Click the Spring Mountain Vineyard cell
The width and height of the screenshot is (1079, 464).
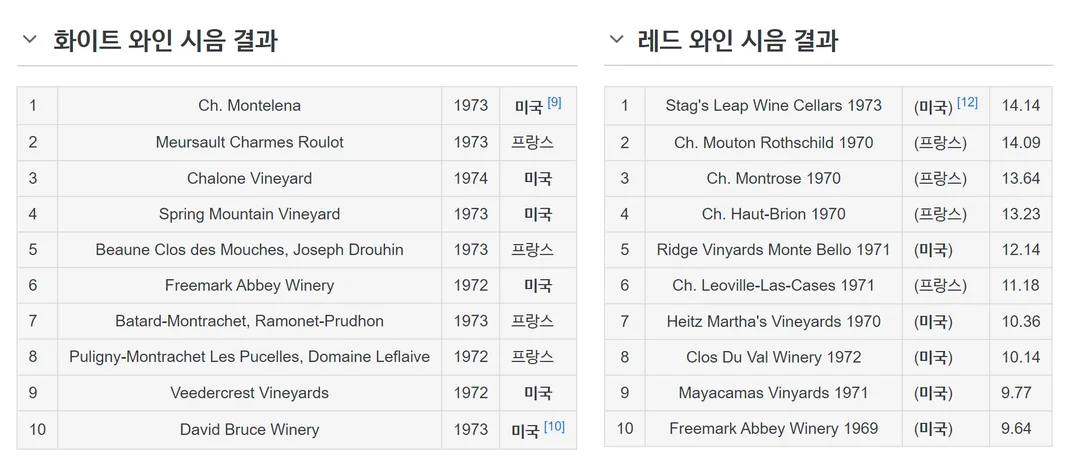pyautogui.click(x=249, y=214)
